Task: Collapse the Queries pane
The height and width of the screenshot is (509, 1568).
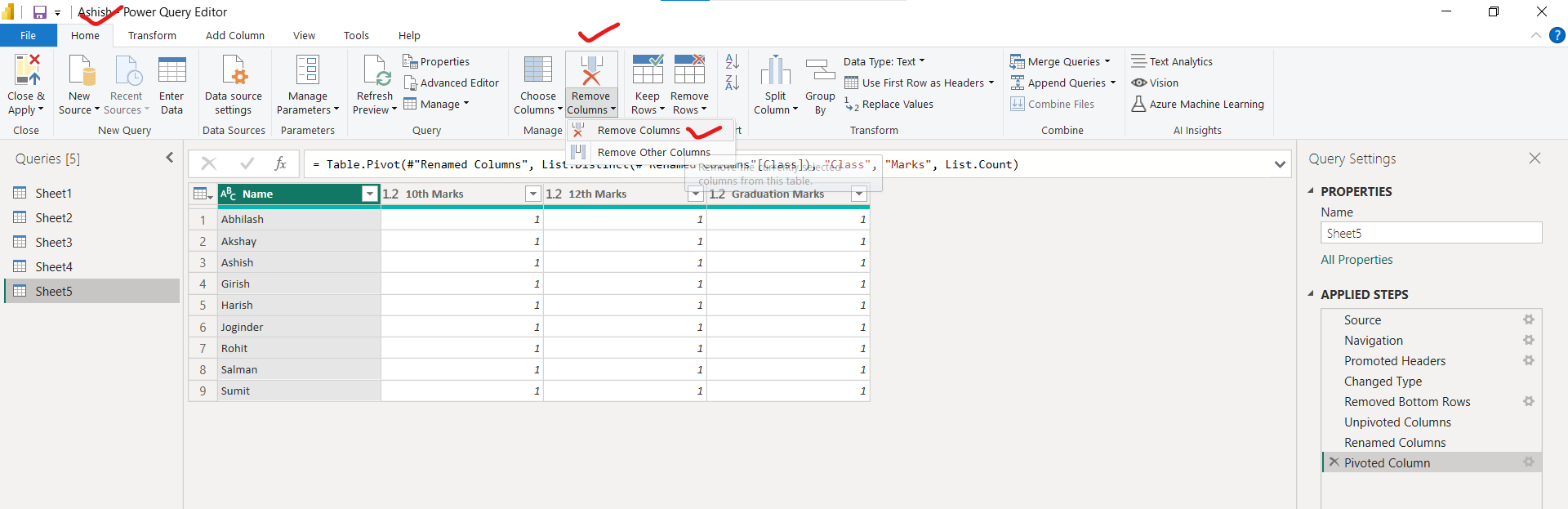Action: click(170, 158)
